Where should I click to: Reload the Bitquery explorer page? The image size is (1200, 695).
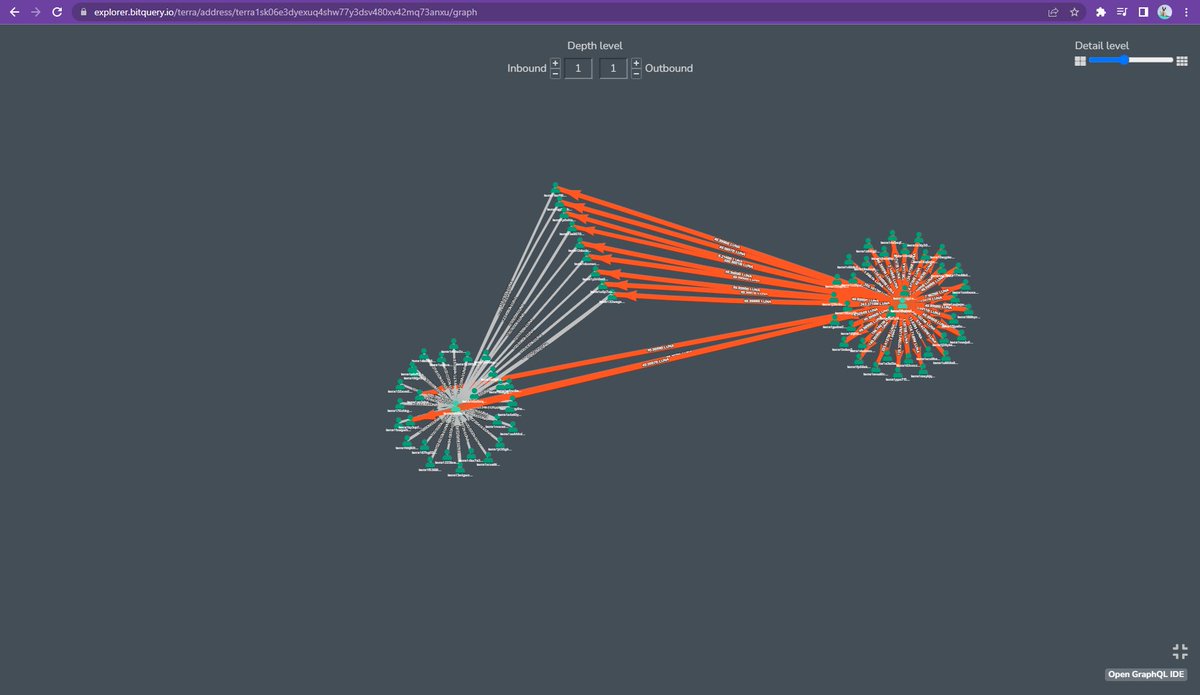58,12
